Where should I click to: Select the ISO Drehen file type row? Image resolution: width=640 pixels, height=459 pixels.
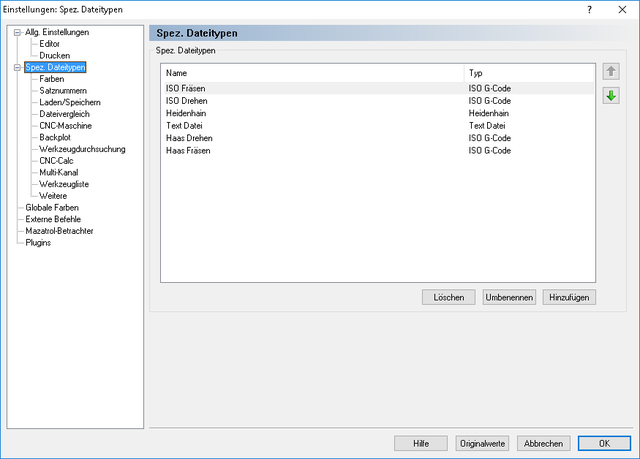pyautogui.click(x=378, y=101)
